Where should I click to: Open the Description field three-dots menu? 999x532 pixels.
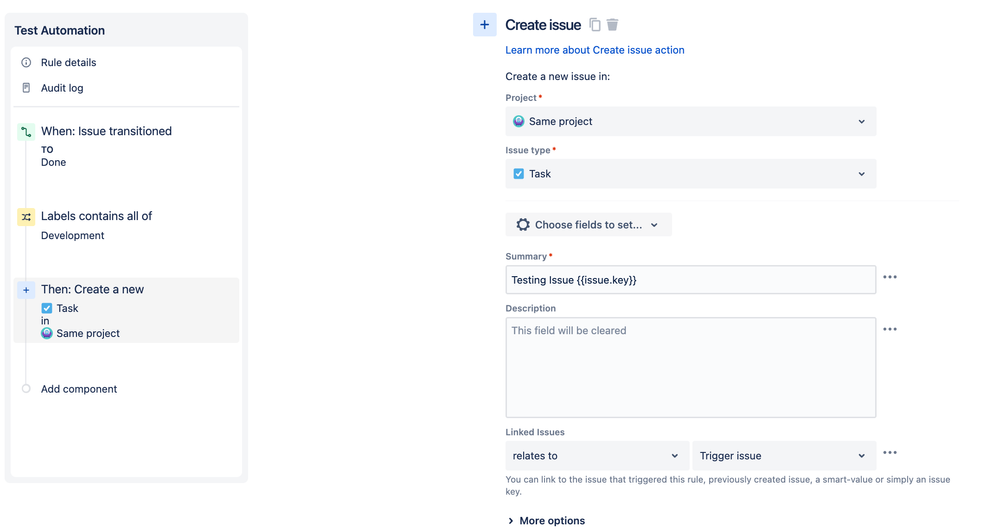(x=890, y=330)
